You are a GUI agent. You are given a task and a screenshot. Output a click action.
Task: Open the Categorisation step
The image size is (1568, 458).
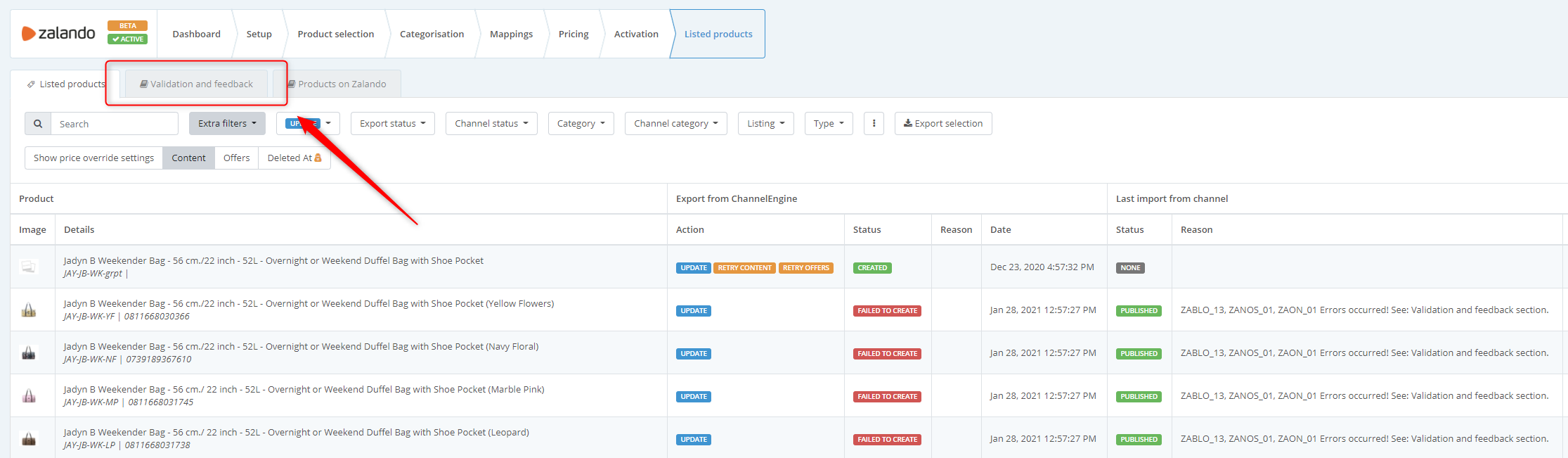(432, 34)
